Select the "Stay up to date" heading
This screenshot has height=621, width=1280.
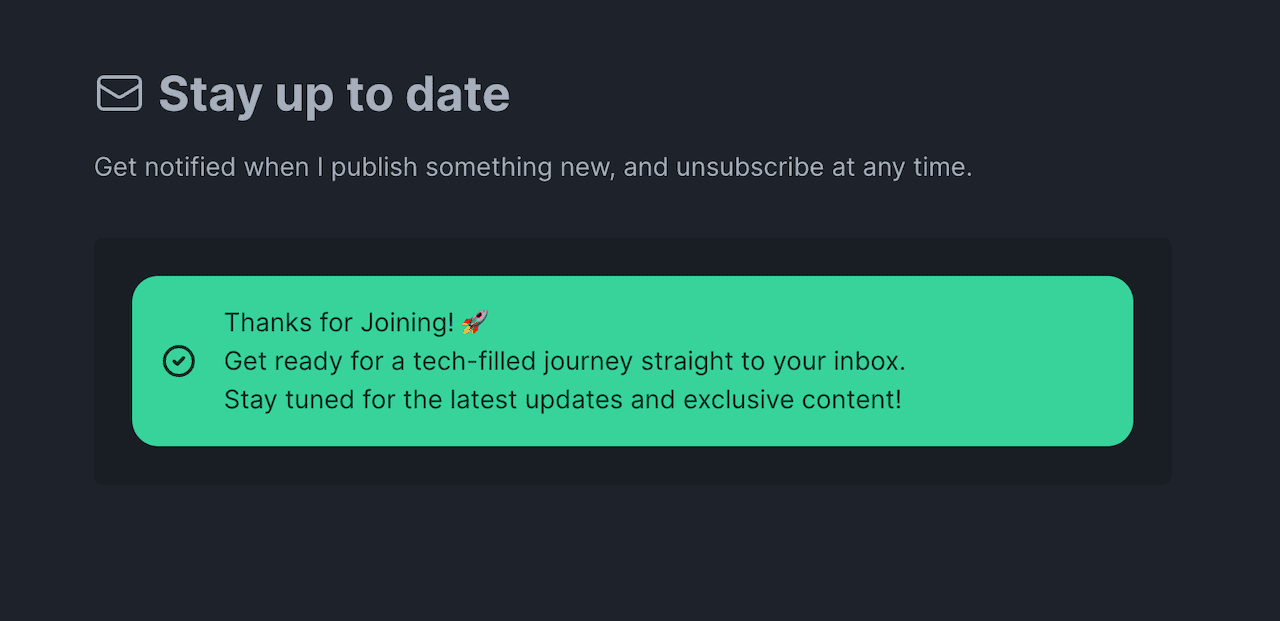[x=334, y=94]
